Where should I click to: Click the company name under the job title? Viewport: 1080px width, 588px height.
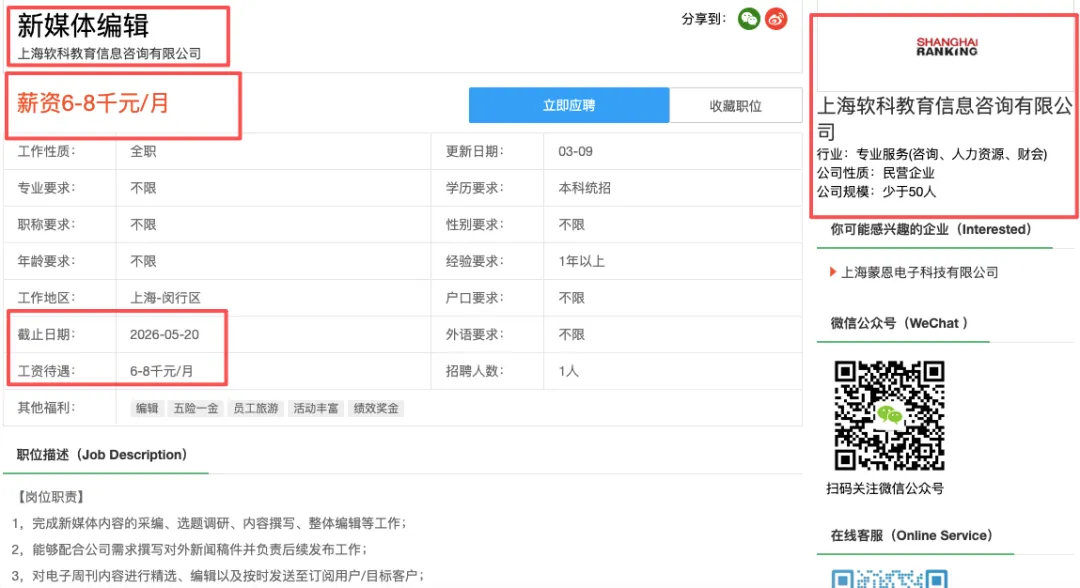[x=109, y=54]
